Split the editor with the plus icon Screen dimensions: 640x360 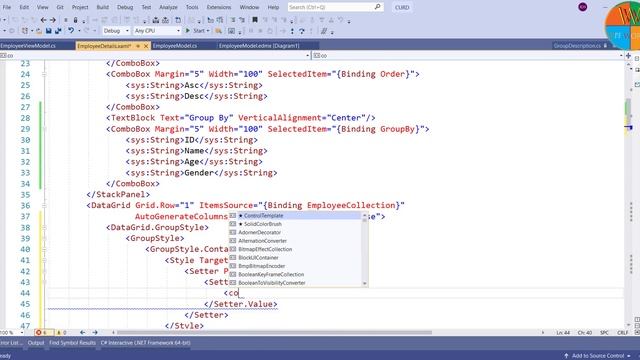pos(628,56)
